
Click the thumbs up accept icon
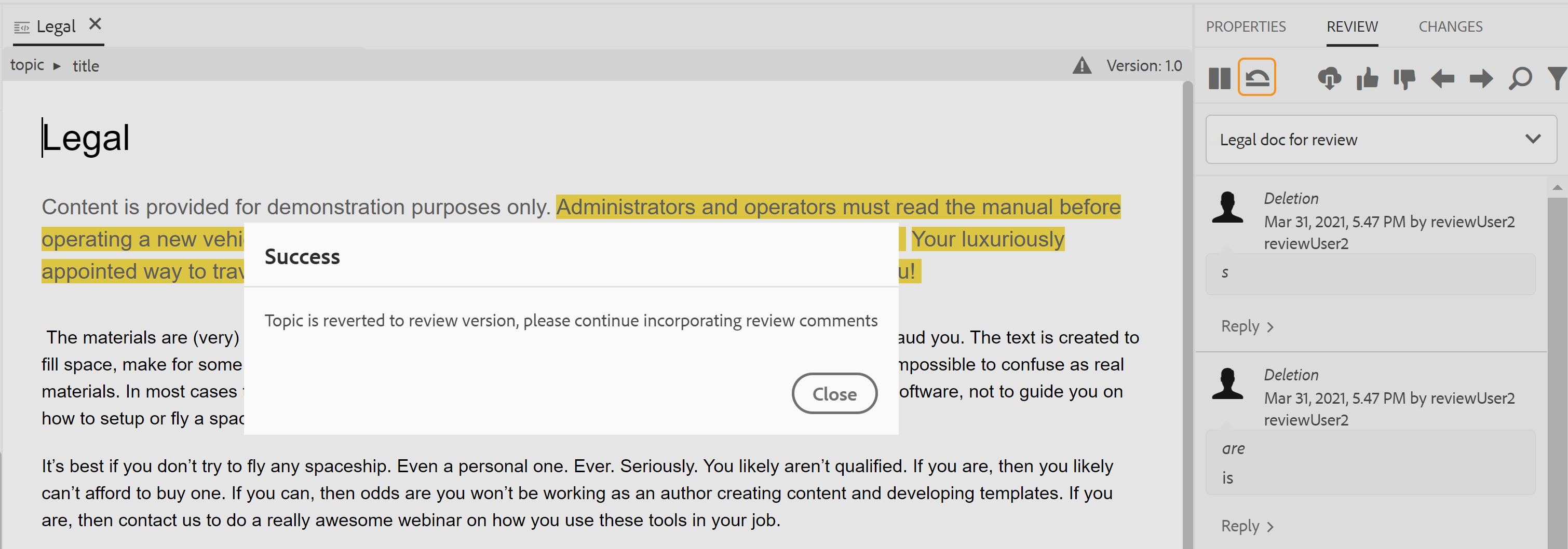pyautogui.click(x=1367, y=78)
